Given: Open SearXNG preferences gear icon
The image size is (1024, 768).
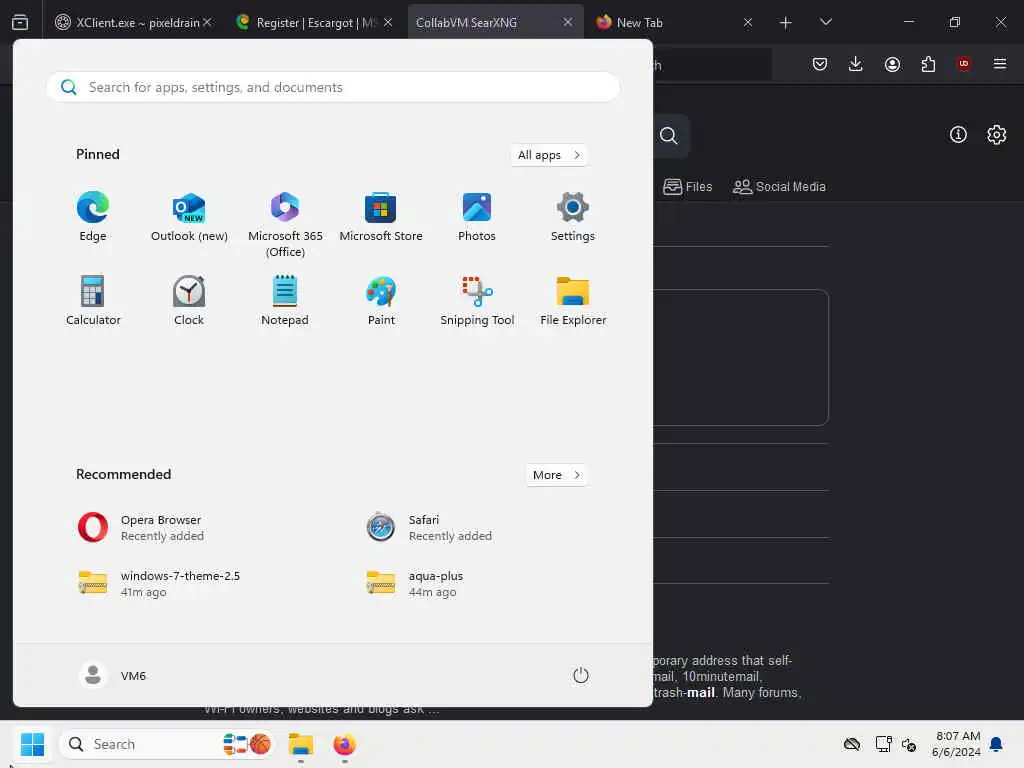Looking at the screenshot, I should tap(997, 135).
